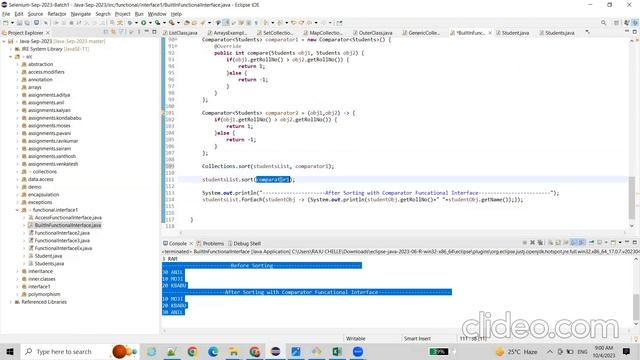Expand Referenced Libraries node
Image resolution: width=640 pixels, height=360 pixels.
pyautogui.click(x=11, y=302)
